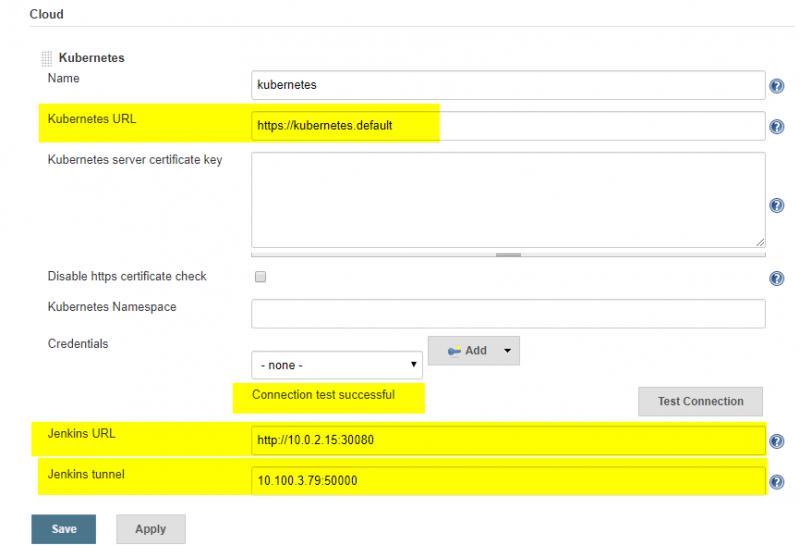Open help for the Jenkins tunnel field
The width and height of the screenshot is (800, 545).
point(777,482)
